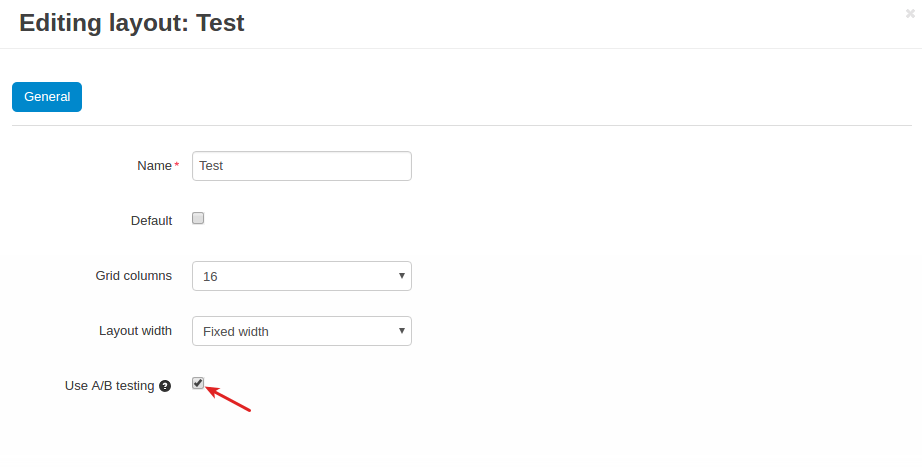Click the Fixed width text in Layout width

236,332
